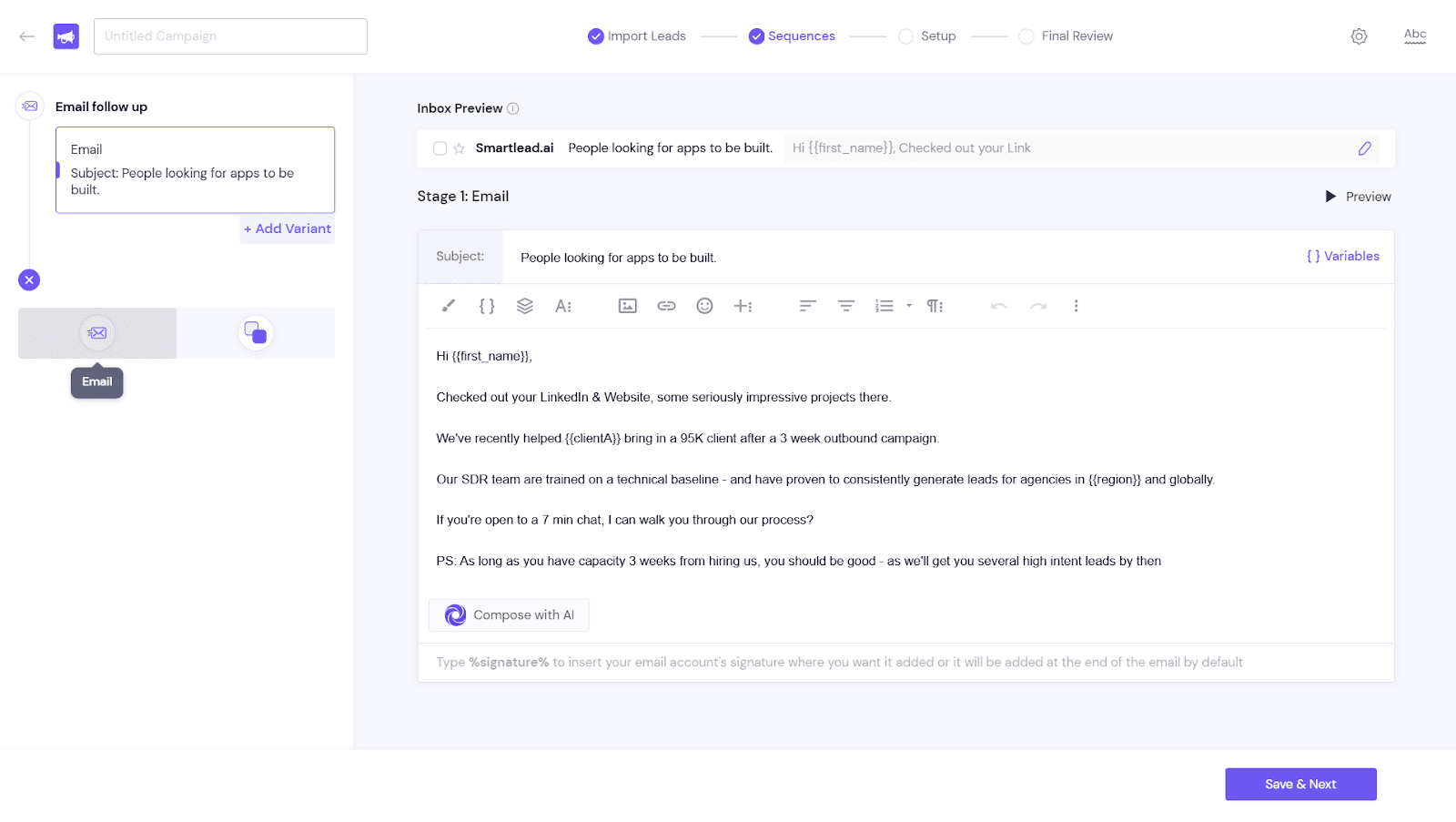Open the font size options in toolbar
1456x822 pixels.
pos(563,306)
